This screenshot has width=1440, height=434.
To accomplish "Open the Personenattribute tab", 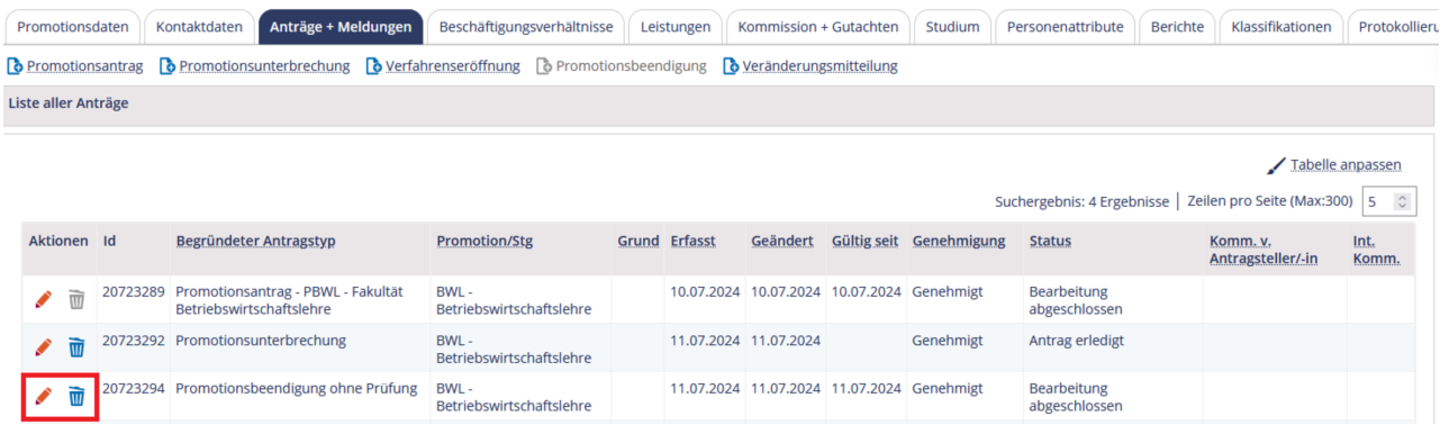I will (1065, 27).
